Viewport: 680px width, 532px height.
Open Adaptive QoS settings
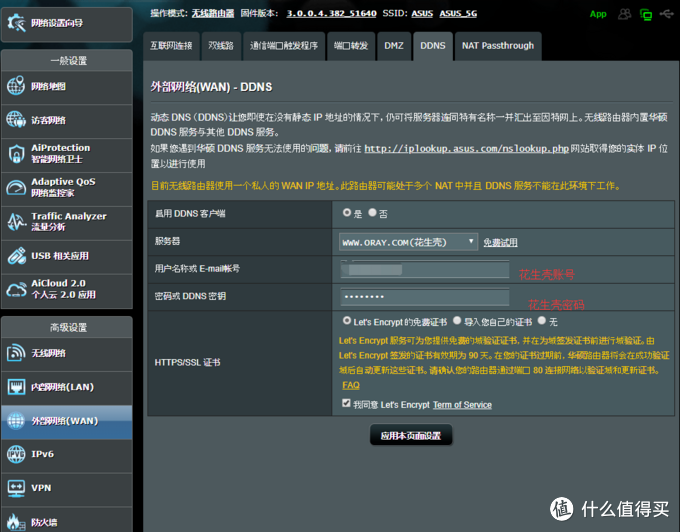pos(66,187)
